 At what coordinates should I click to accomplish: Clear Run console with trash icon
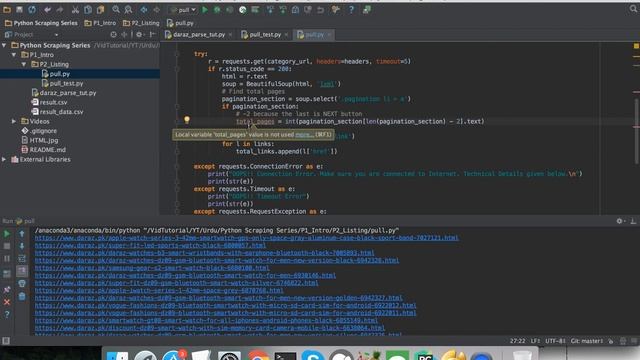click(x=22, y=296)
